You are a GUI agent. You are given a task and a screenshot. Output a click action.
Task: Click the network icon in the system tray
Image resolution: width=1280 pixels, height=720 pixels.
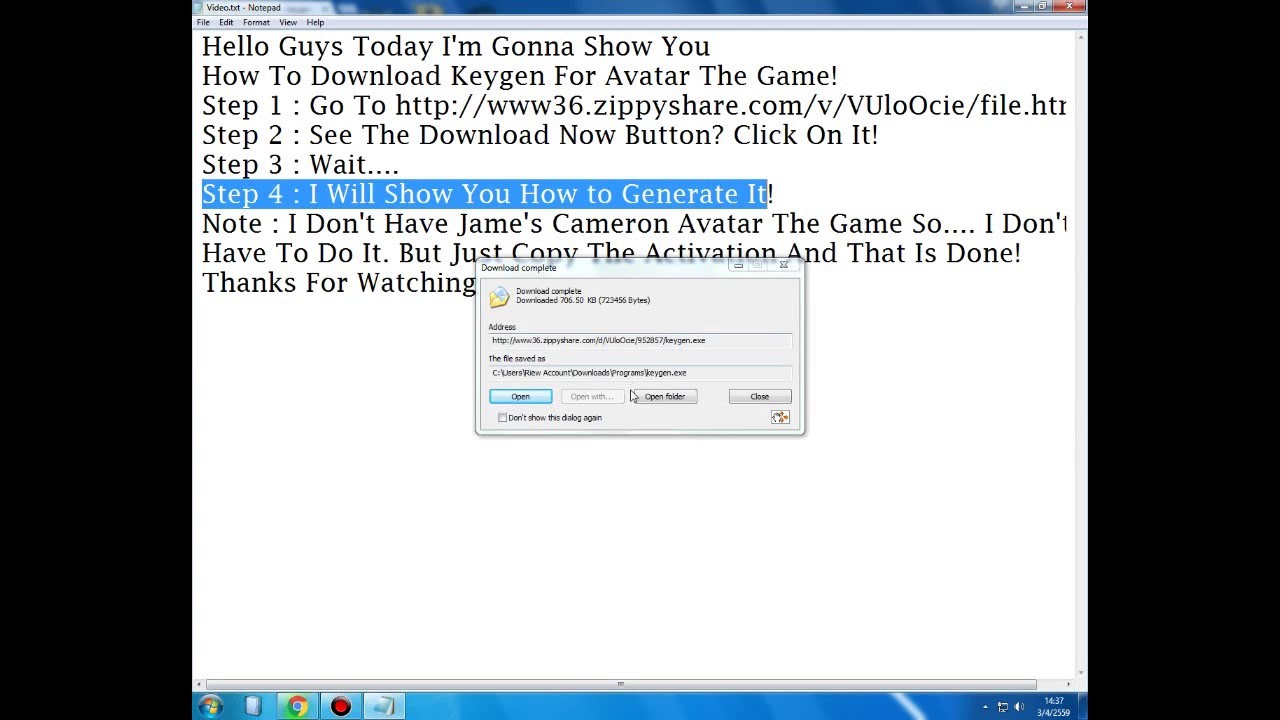coord(1003,707)
